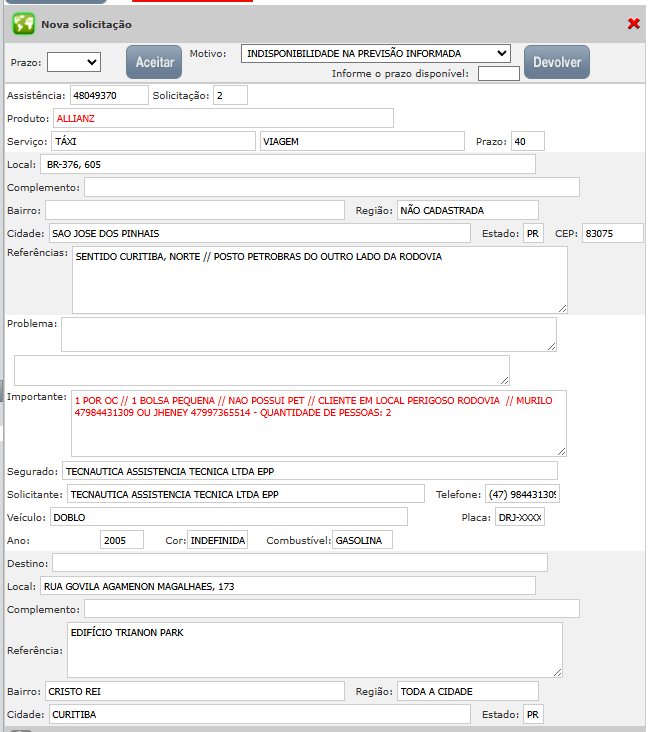Image resolution: width=660 pixels, height=732 pixels.
Task: Click the service field showing VIAGEM
Action: pos(362,141)
